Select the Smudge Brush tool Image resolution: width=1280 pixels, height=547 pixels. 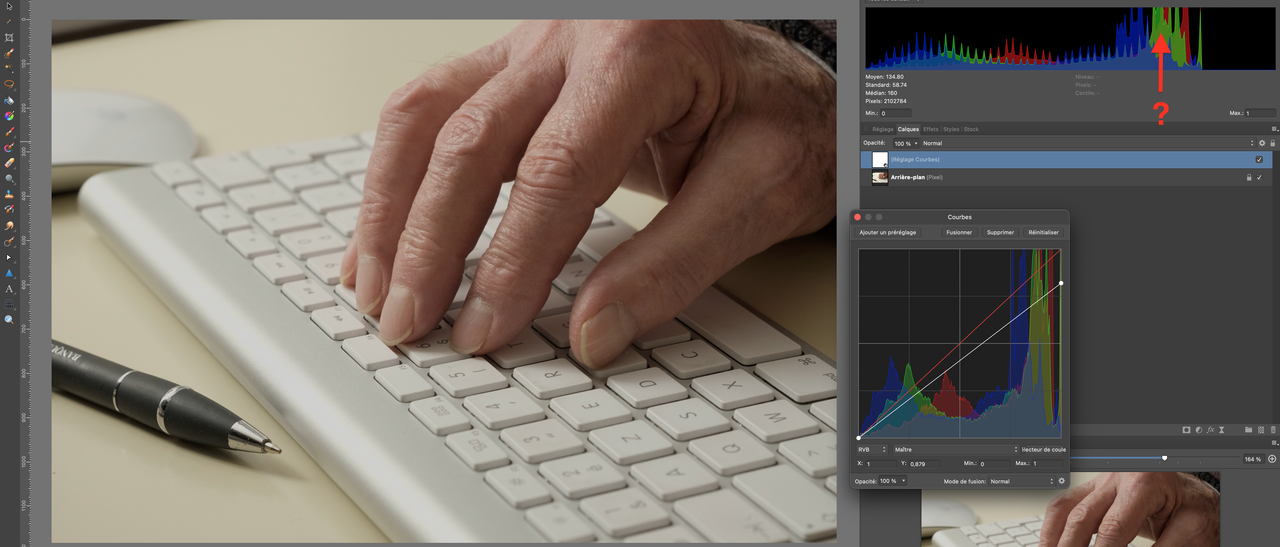pyautogui.click(x=10, y=225)
